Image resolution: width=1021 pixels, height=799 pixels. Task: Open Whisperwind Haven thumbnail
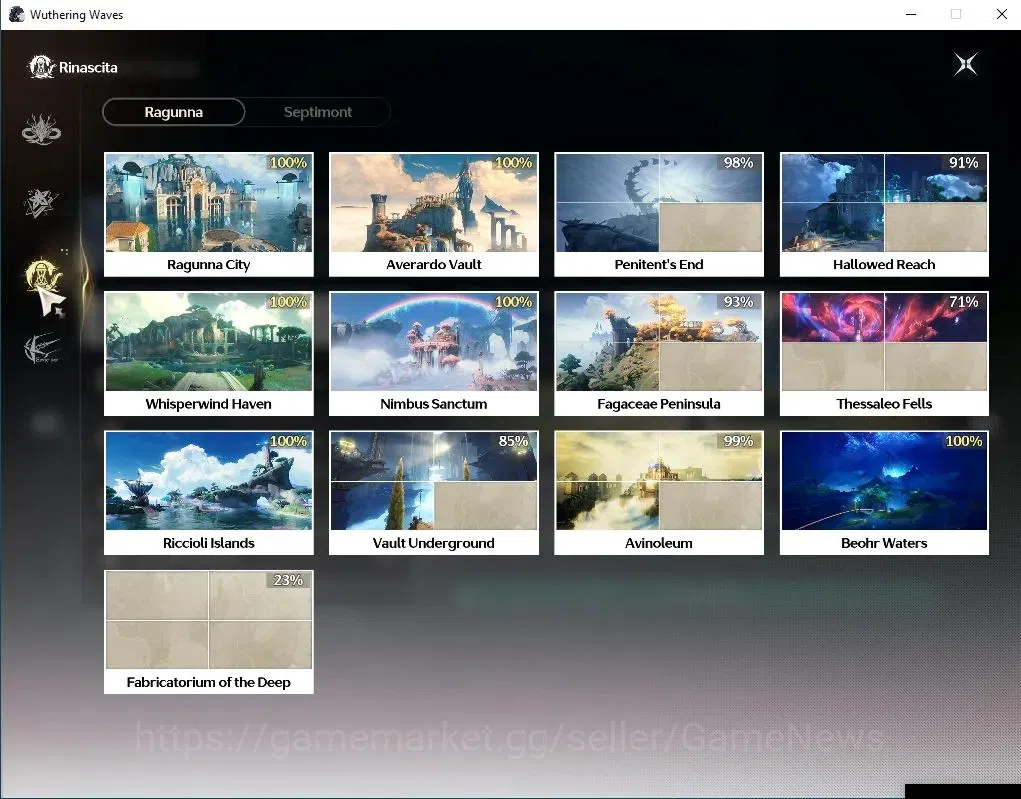click(209, 342)
